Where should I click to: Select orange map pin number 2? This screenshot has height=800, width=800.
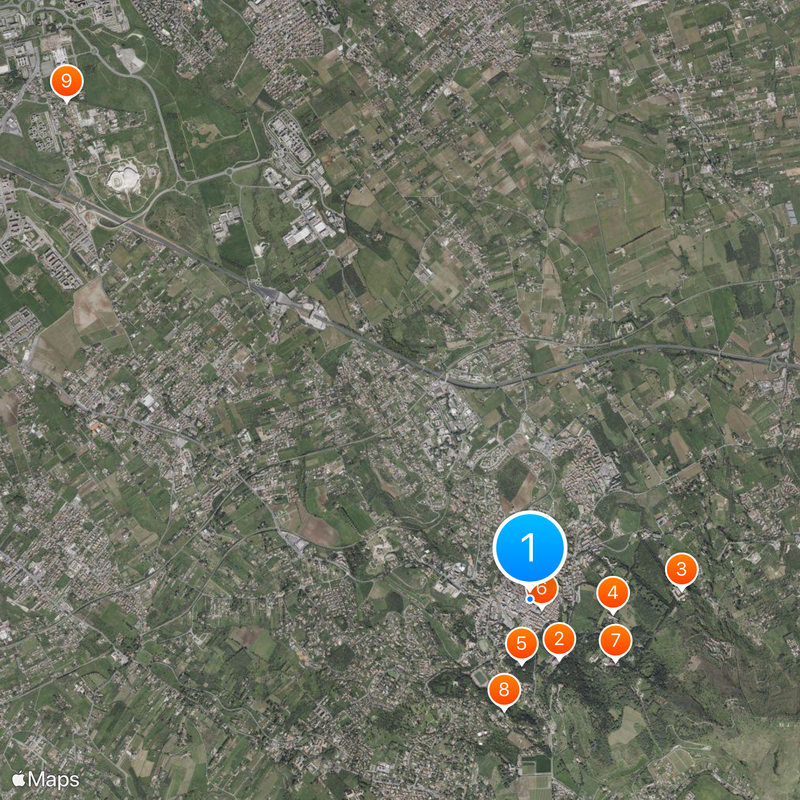click(x=559, y=641)
